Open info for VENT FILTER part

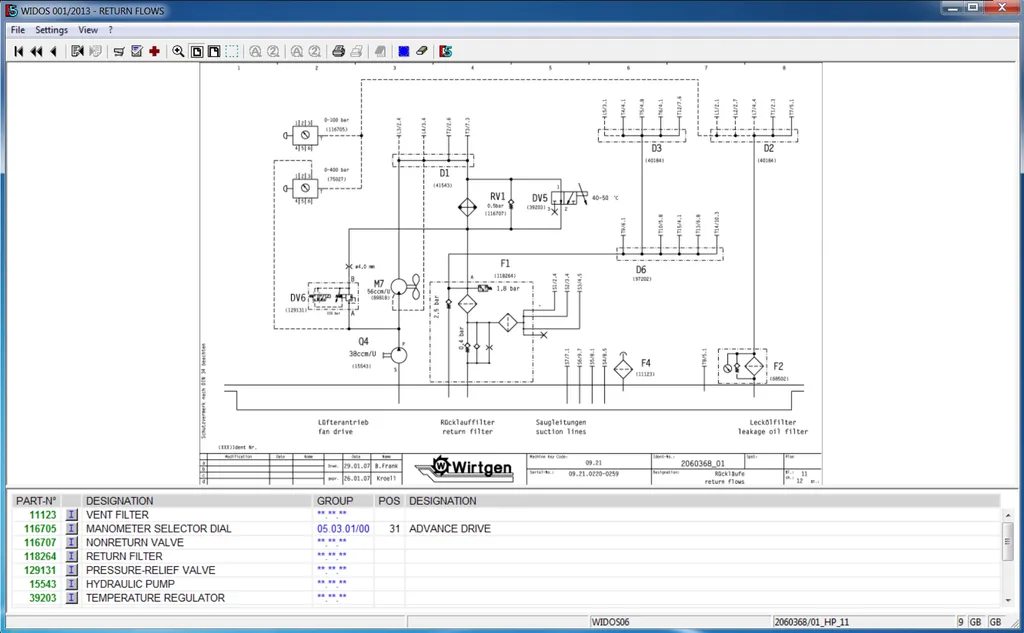click(x=71, y=515)
